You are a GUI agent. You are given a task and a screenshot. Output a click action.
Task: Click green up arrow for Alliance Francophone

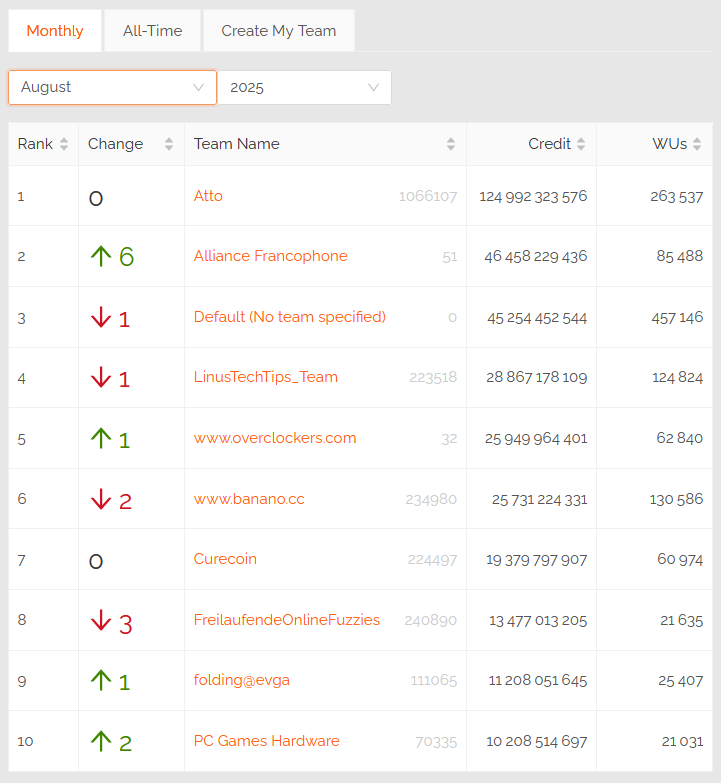coord(101,257)
